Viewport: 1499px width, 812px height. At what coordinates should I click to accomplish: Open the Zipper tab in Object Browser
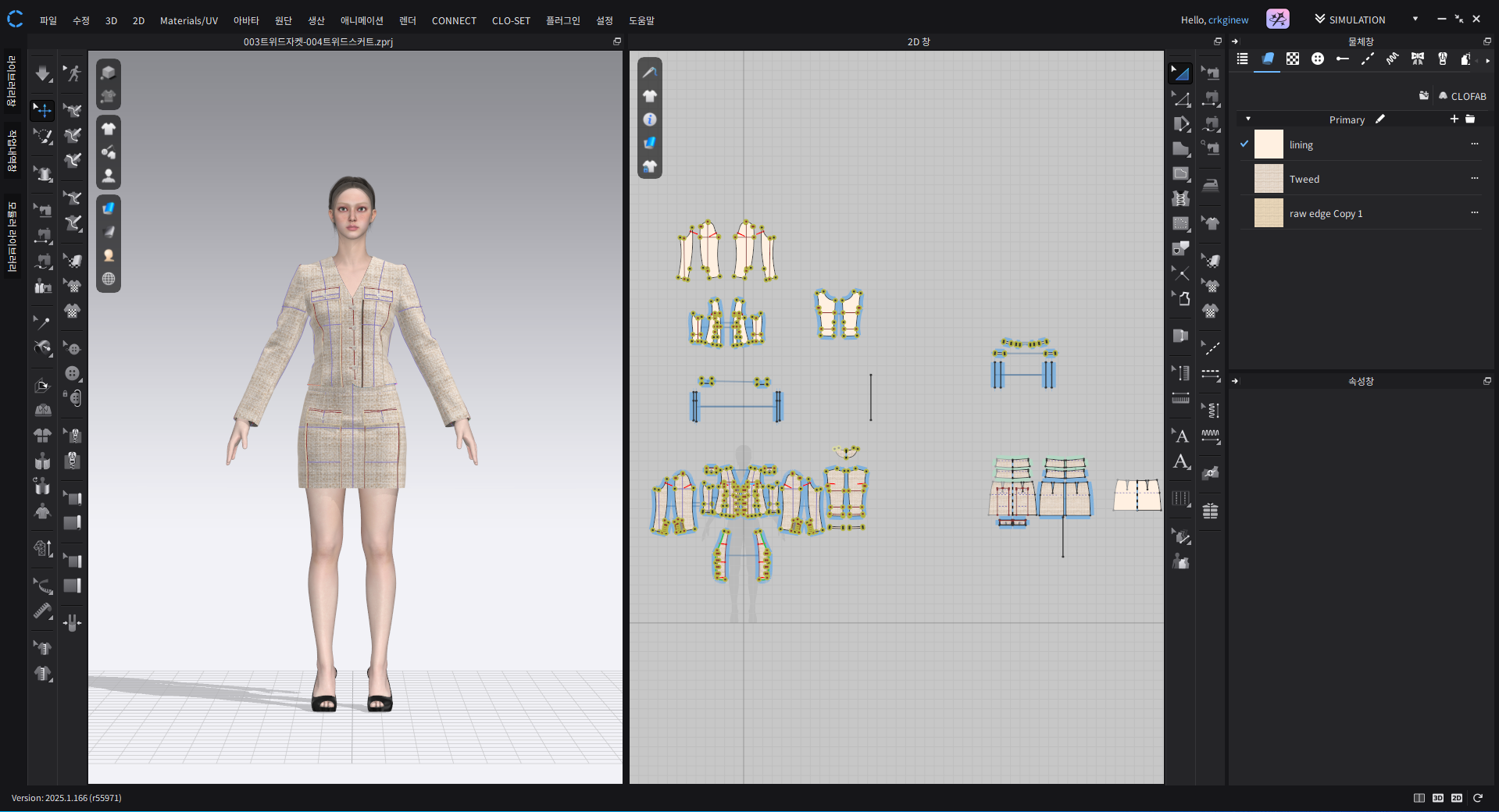tap(1443, 59)
